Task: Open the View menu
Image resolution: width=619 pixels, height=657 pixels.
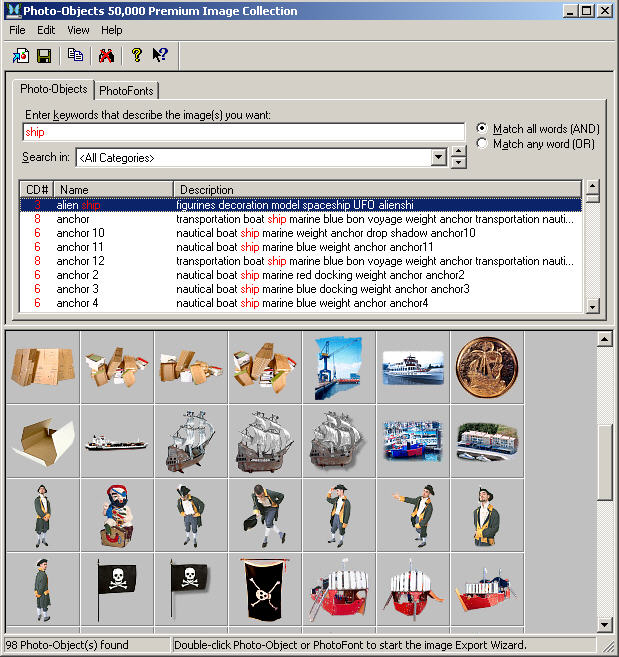Action: 78,30
